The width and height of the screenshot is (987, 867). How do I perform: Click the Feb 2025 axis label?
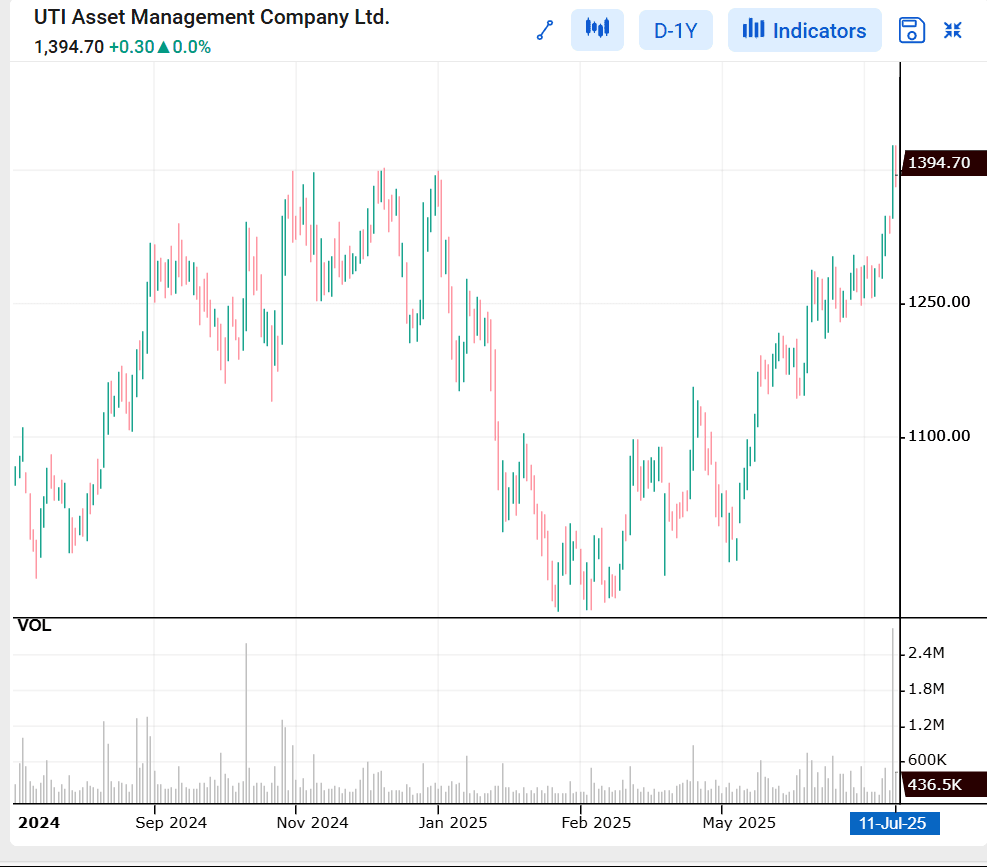click(x=596, y=823)
